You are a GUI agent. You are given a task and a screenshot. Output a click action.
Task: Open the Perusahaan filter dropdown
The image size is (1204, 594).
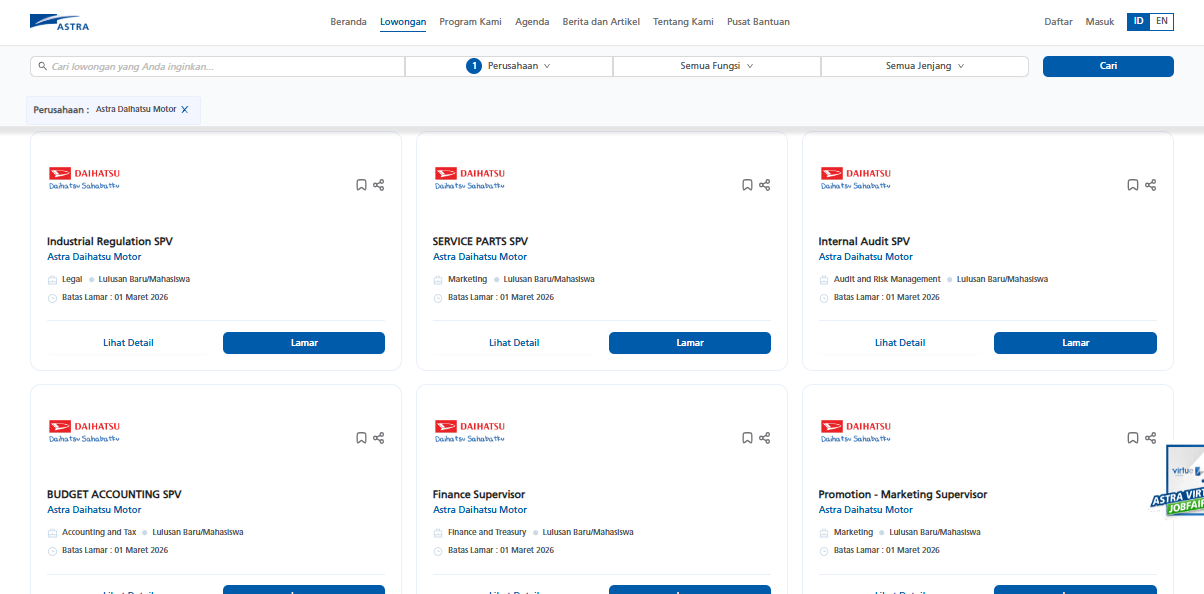pyautogui.click(x=509, y=66)
